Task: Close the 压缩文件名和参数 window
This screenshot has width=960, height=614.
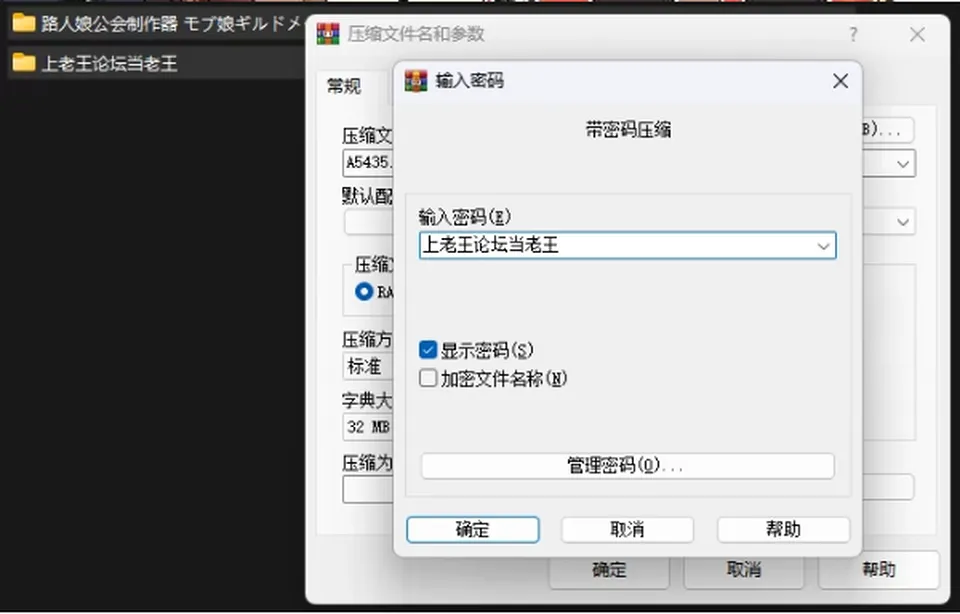Action: click(x=917, y=34)
